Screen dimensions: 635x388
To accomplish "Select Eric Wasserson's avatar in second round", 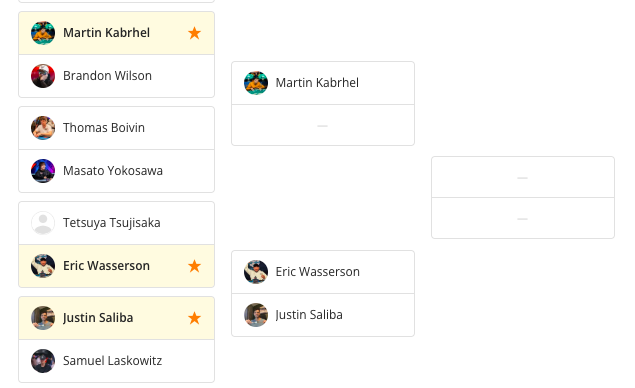I will pos(256,272).
